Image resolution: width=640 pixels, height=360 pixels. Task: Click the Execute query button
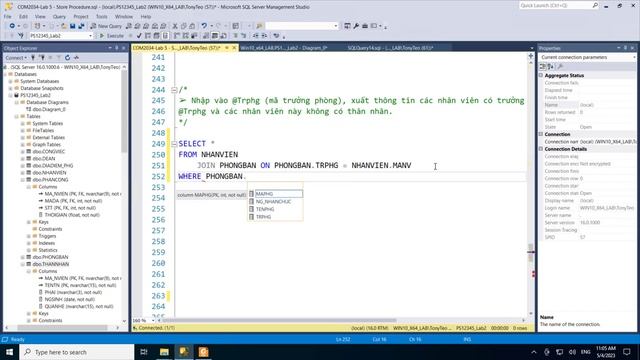[x=111, y=36]
